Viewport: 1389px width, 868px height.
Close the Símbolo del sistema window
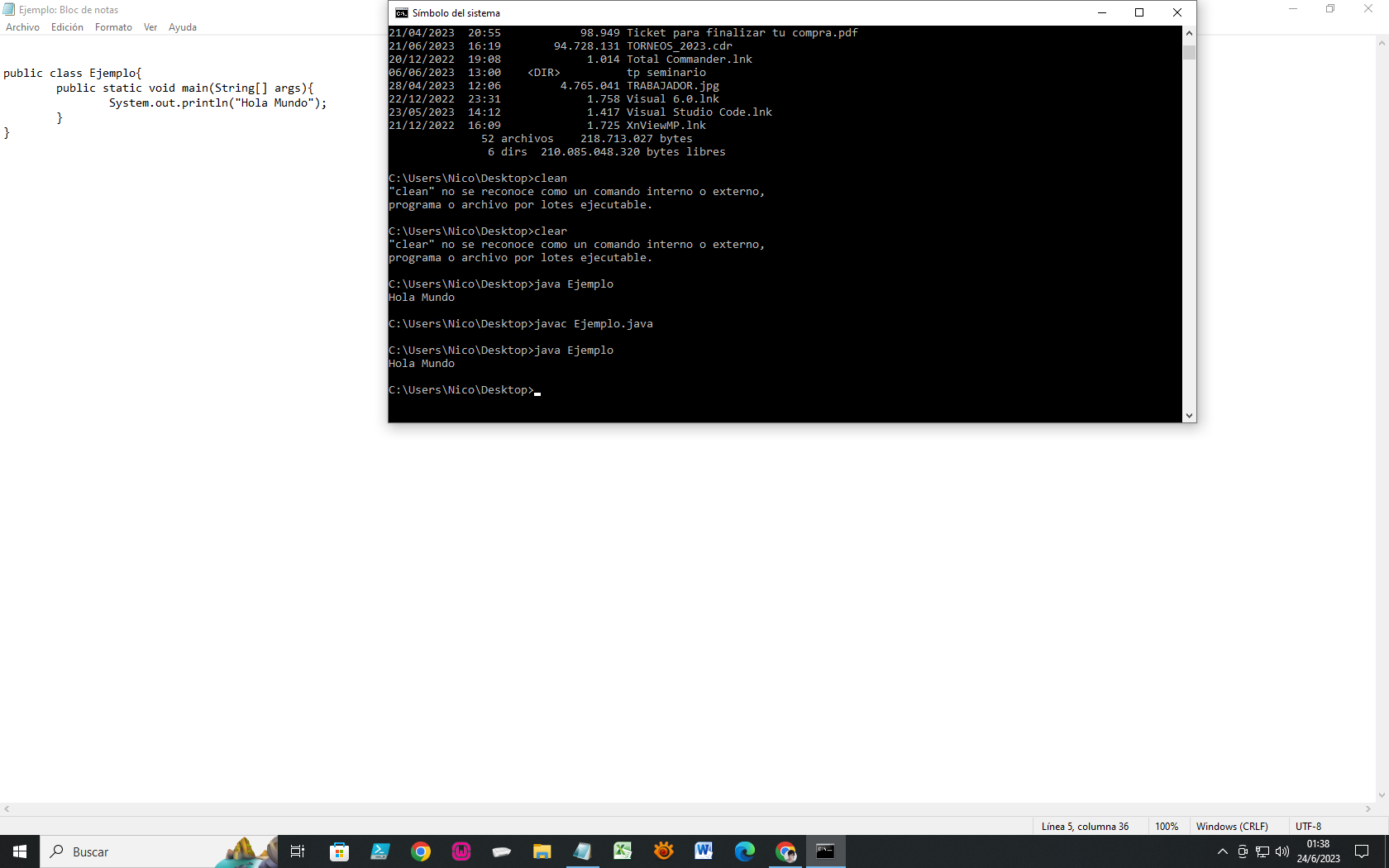point(1177,12)
